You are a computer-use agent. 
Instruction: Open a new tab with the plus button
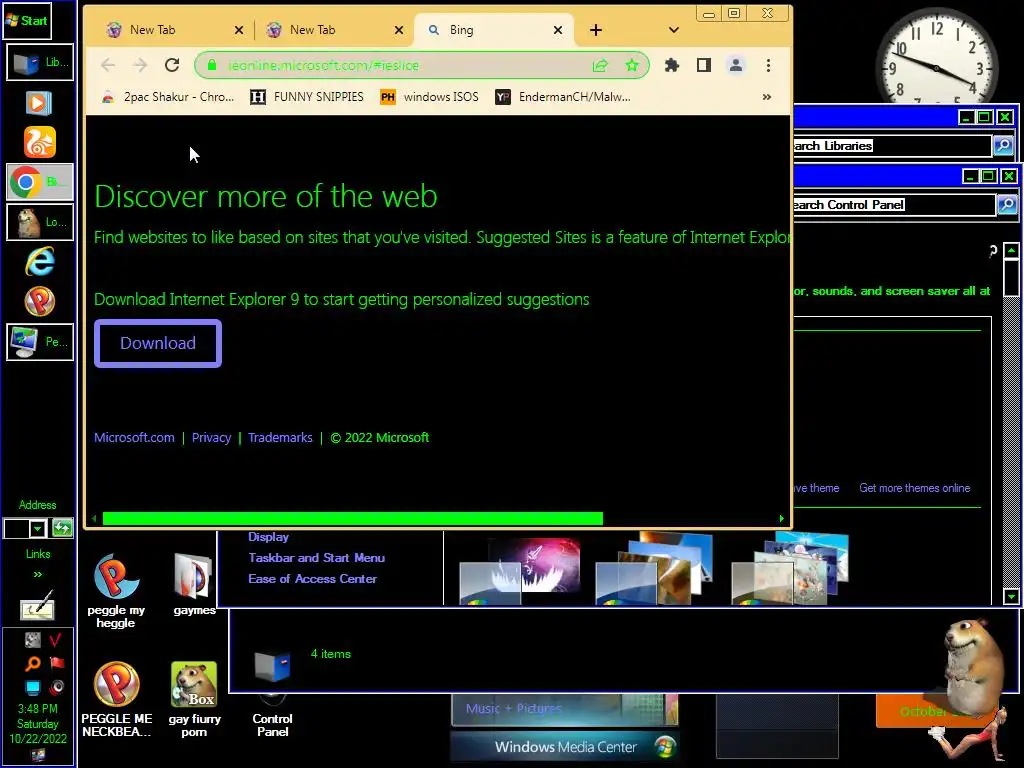click(x=596, y=30)
